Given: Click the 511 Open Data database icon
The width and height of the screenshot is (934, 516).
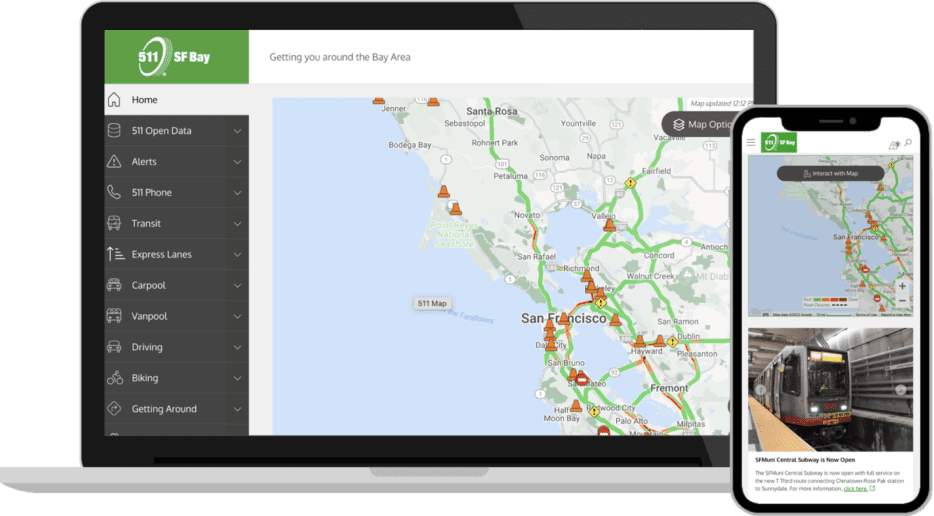Looking at the screenshot, I should [x=114, y=130].
